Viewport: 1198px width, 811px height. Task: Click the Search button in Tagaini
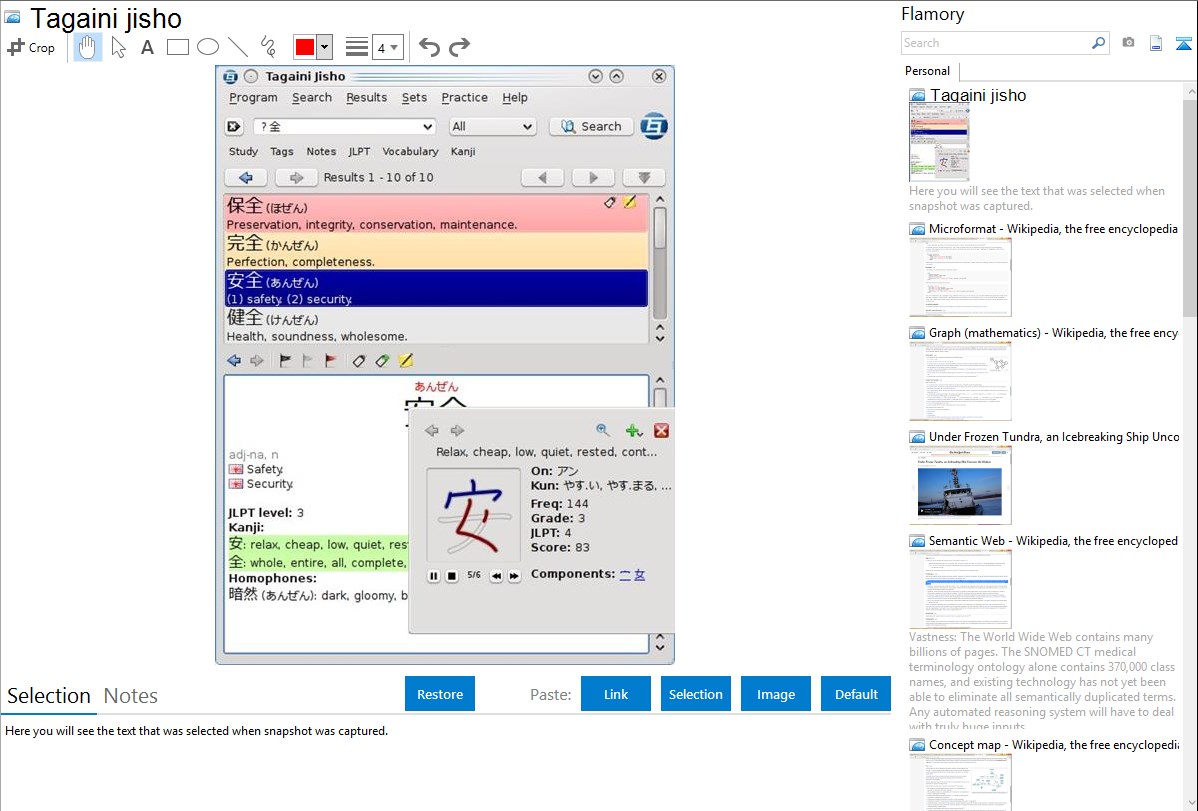[591, 127]
